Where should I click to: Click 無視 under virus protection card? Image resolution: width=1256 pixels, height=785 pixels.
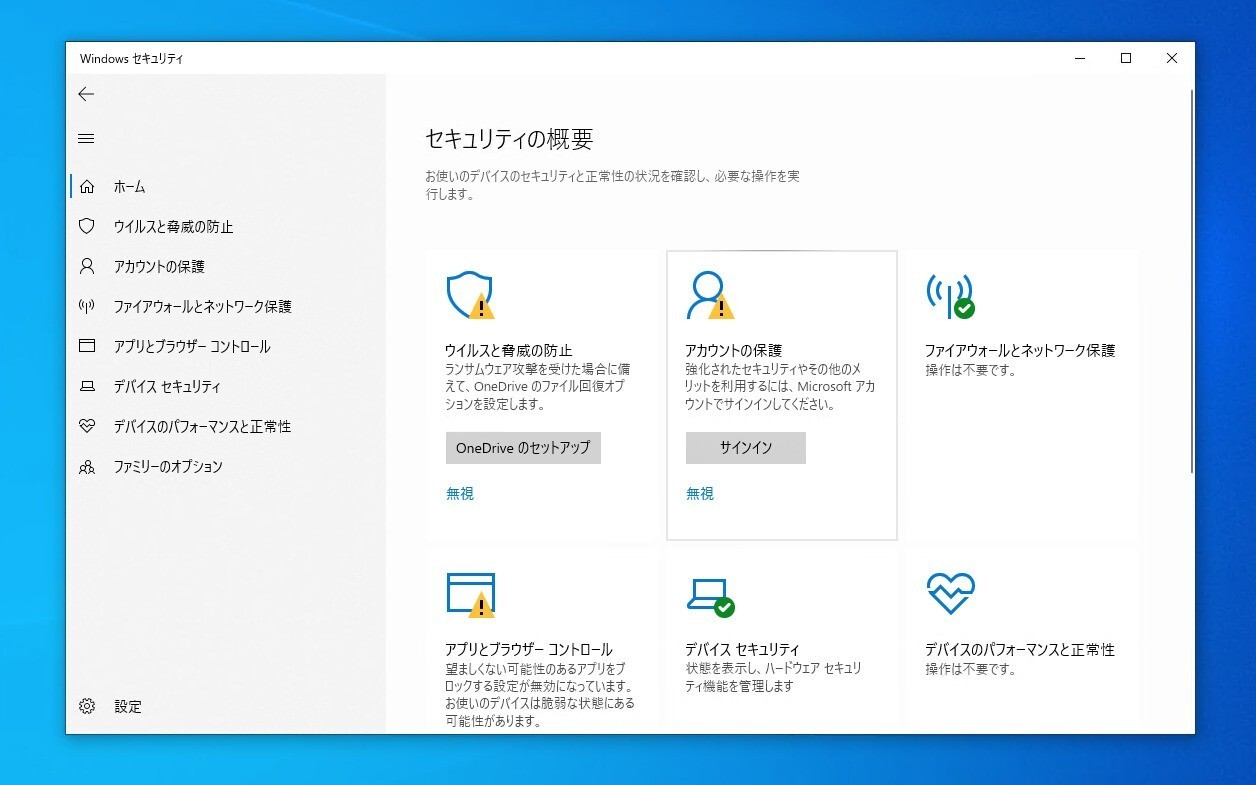460,494
